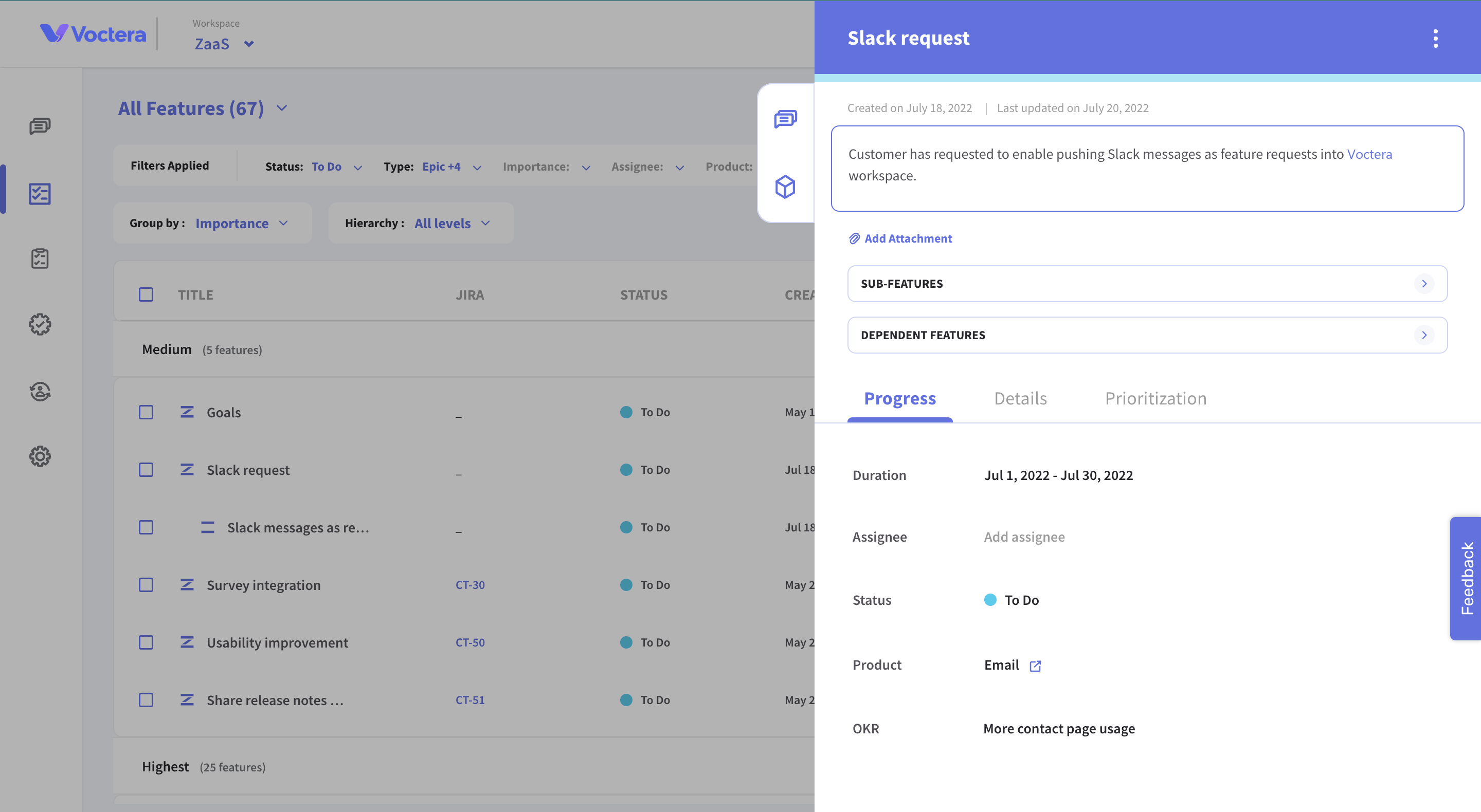1481x812 pixels.
Task: Click the sub-feature icon on Slack messages row
Action: pyautogui.click(x=208, y=527)
